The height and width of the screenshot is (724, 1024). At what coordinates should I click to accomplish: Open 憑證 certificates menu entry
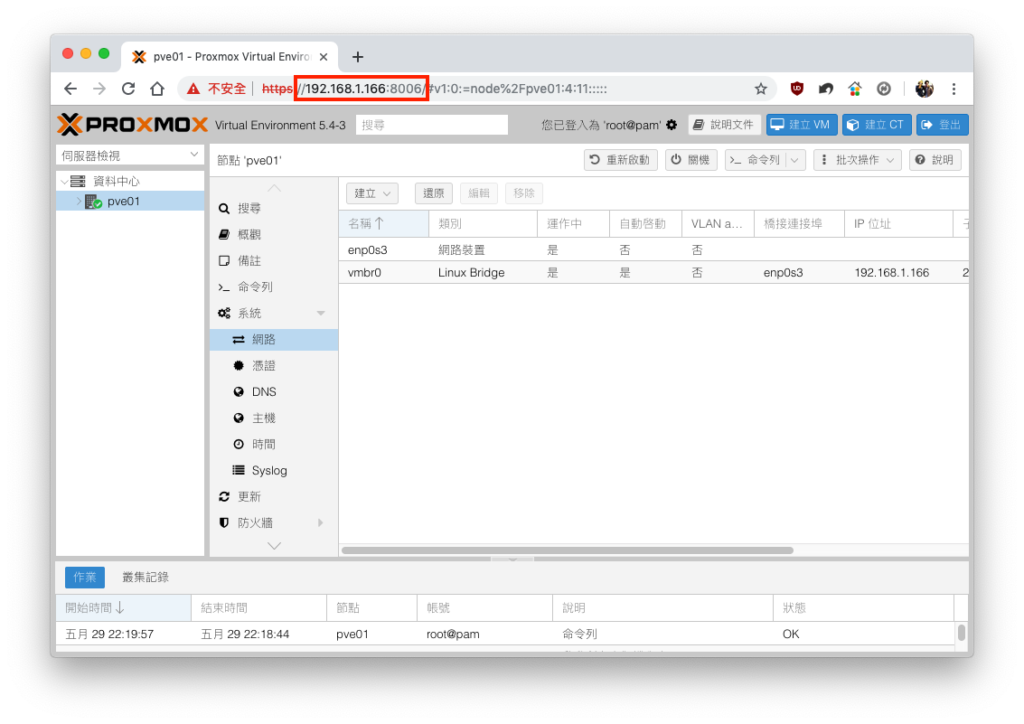pyautogui.click(x=274, y=366)
